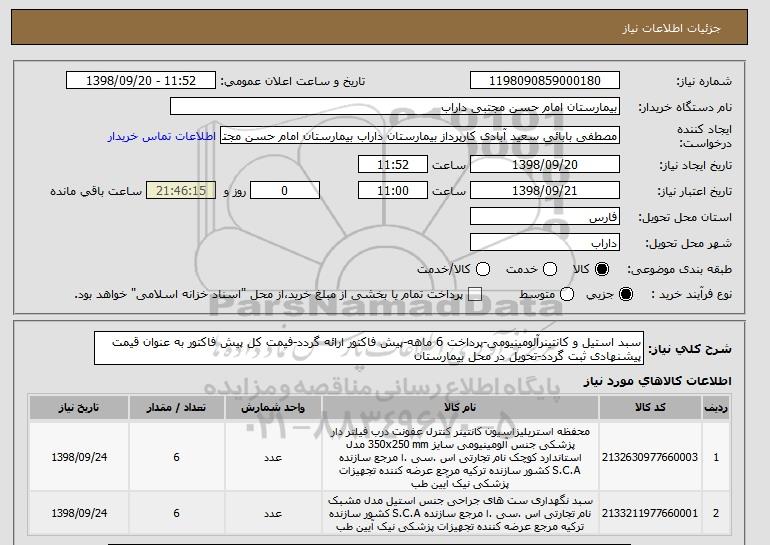770x545 pixels.
Task: Click the general description text box
Action: click(369, 348)
